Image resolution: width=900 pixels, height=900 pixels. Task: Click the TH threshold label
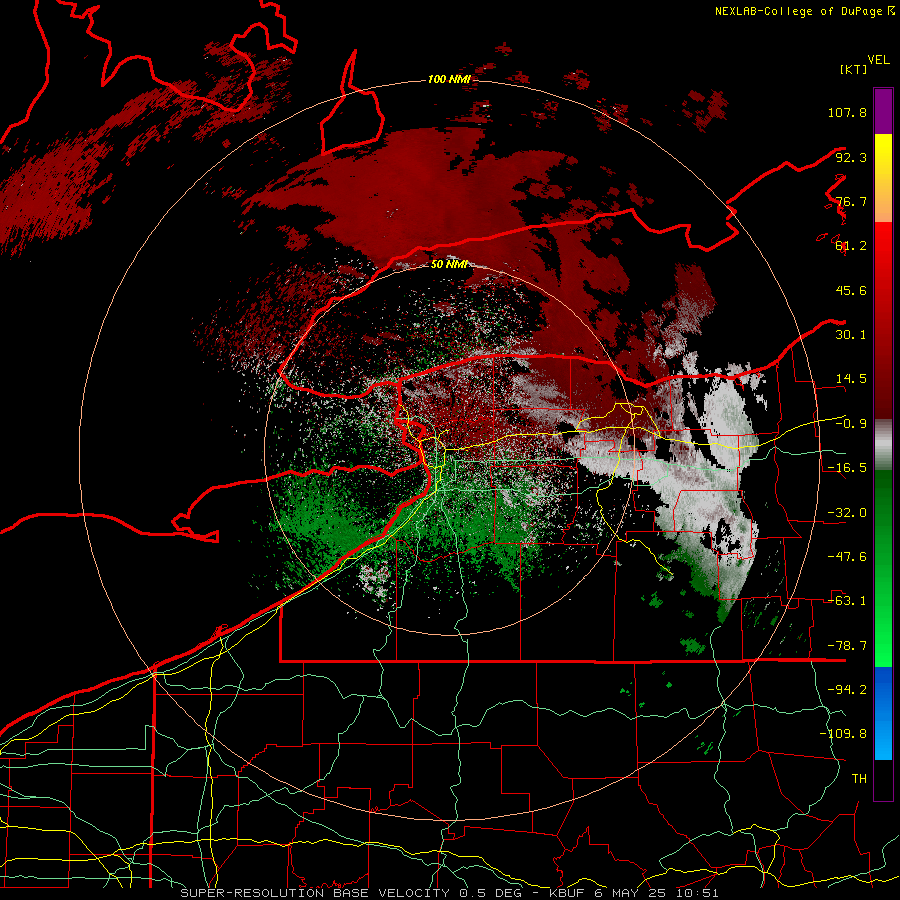[859, 779]
